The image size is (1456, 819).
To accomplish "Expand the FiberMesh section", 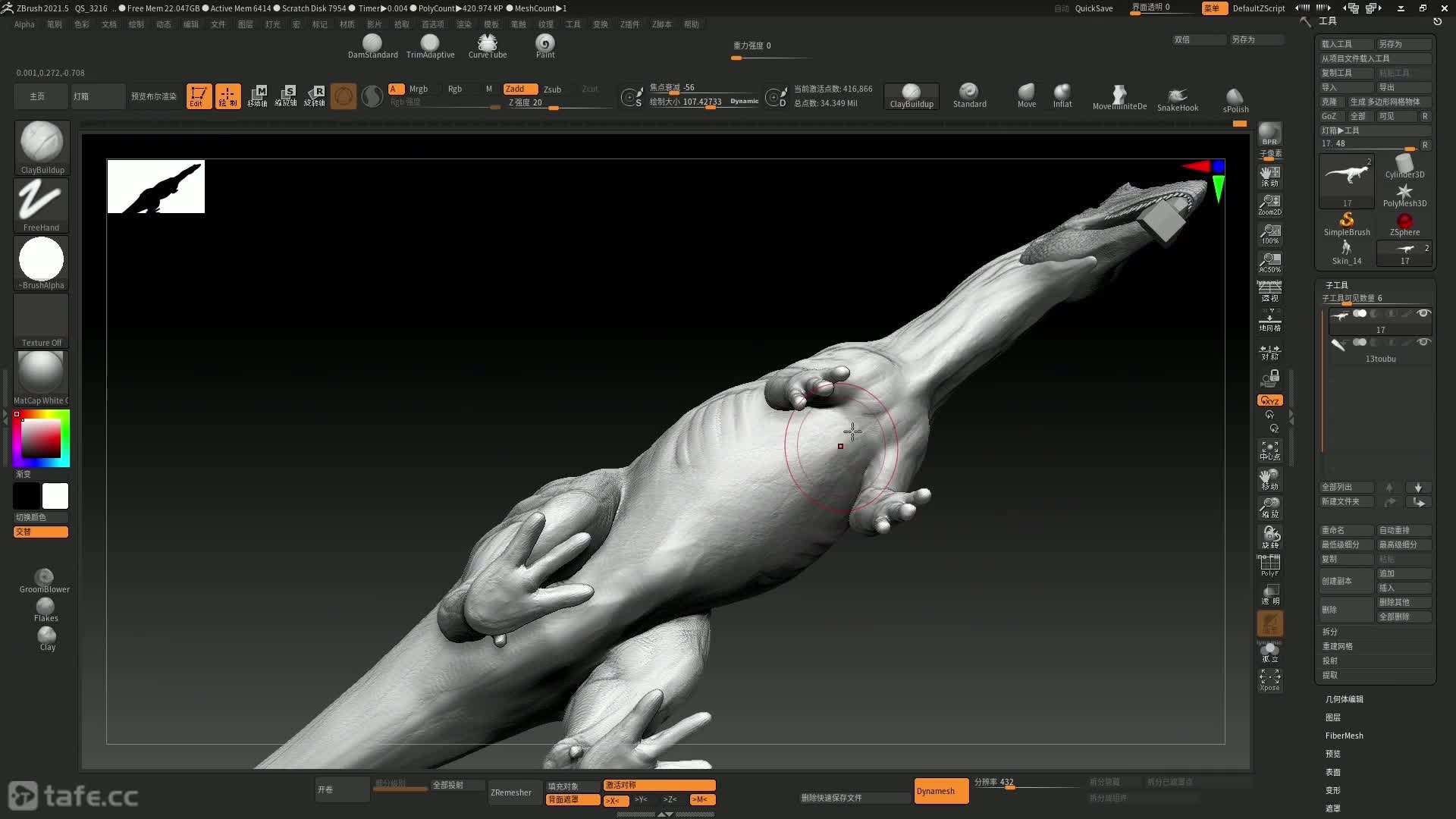I will coord(1344,736).
